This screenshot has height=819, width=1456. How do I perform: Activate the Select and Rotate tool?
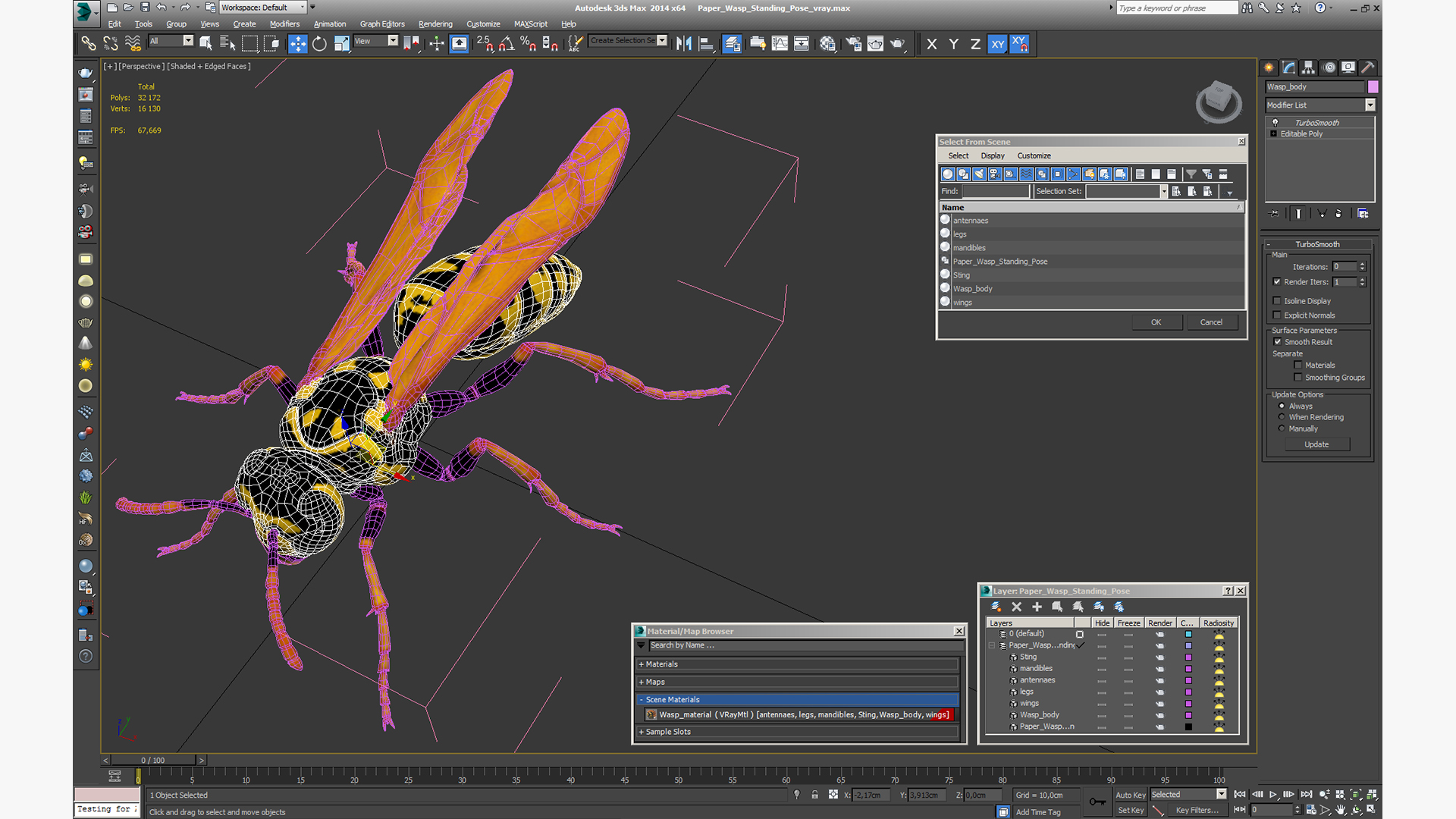coord(319,44)
